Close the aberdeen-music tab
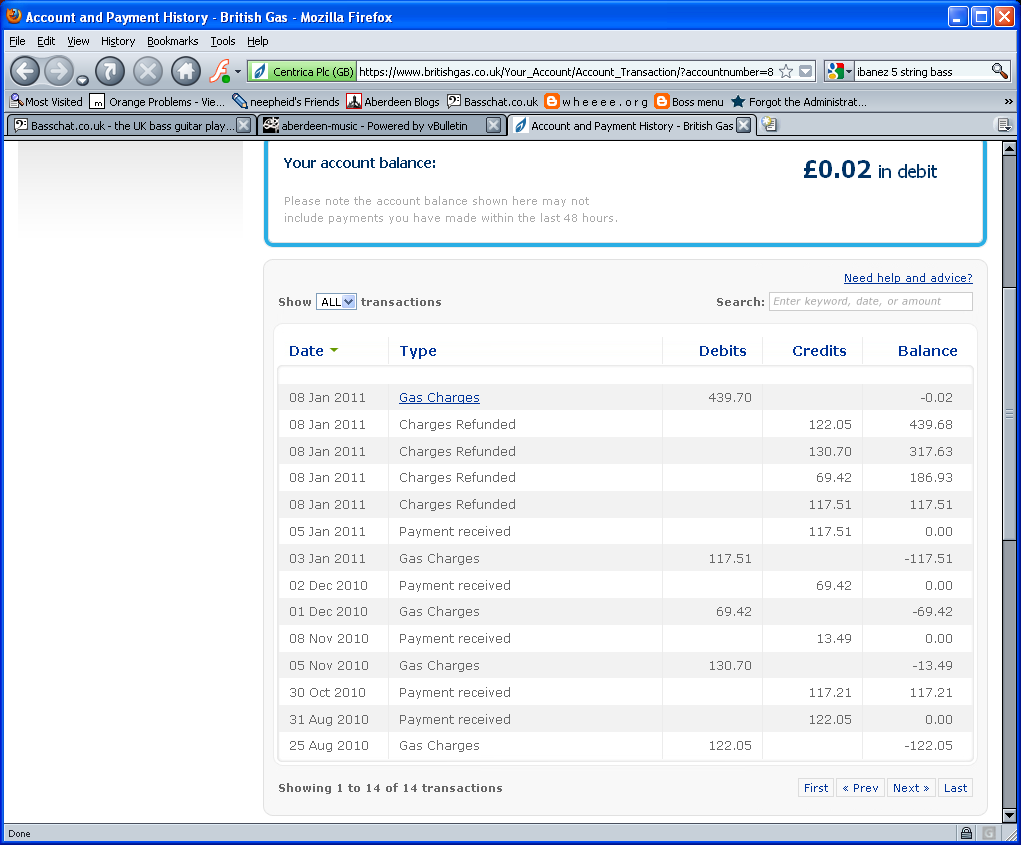The width and height of the screenshot is (1021, 845). pyautogui.click(x=494, y=125)
